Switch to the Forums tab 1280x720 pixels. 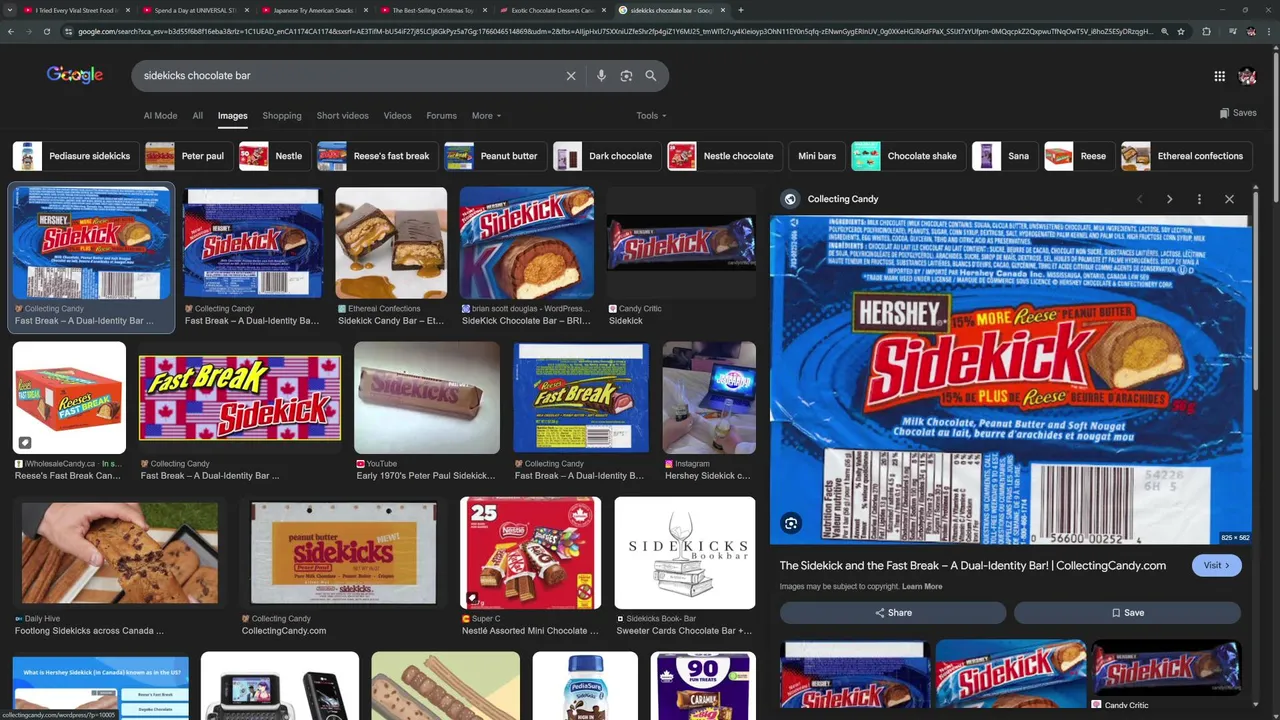click(x=441, y=116)
